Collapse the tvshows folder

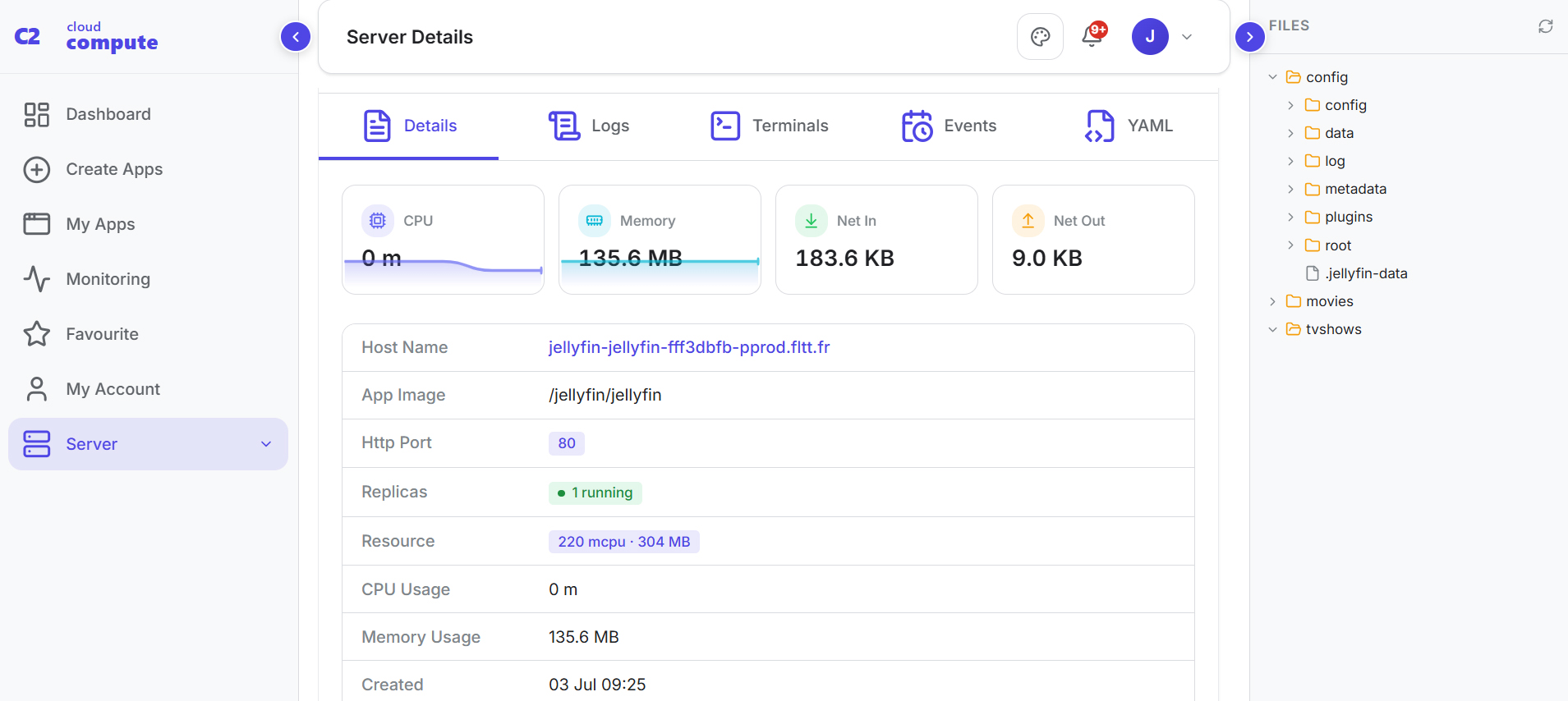coord(1272,329)
